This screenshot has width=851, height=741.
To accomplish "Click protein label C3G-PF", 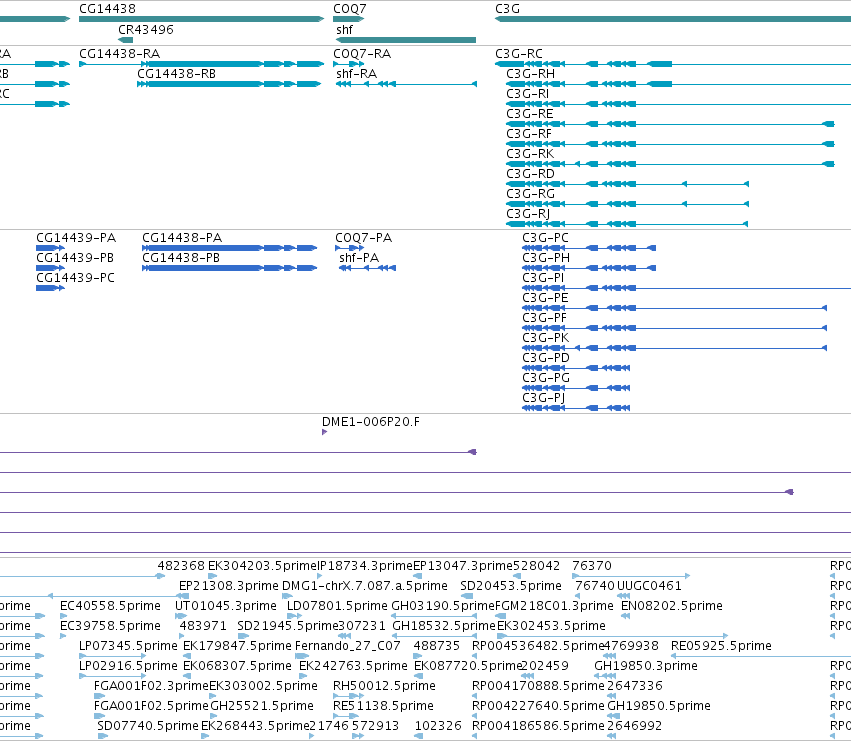I will (544, 318).
